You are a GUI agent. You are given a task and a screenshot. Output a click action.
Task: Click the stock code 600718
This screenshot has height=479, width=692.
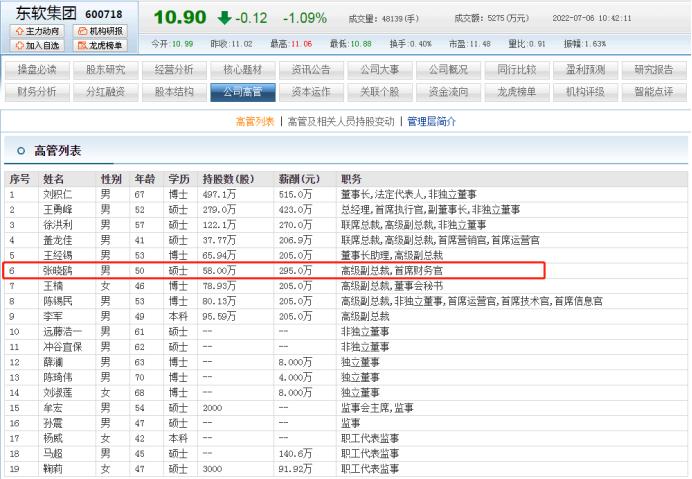pos(104,15)
